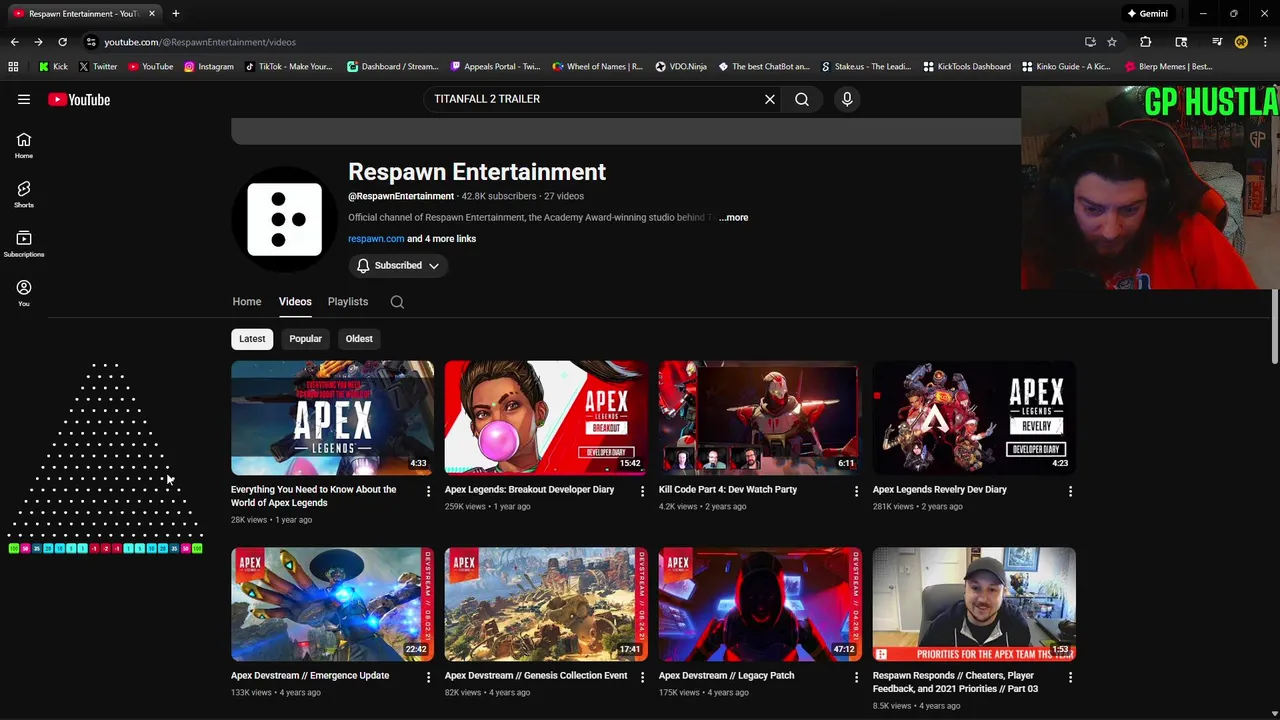Go forward in browser history

(x=38, y=42)
